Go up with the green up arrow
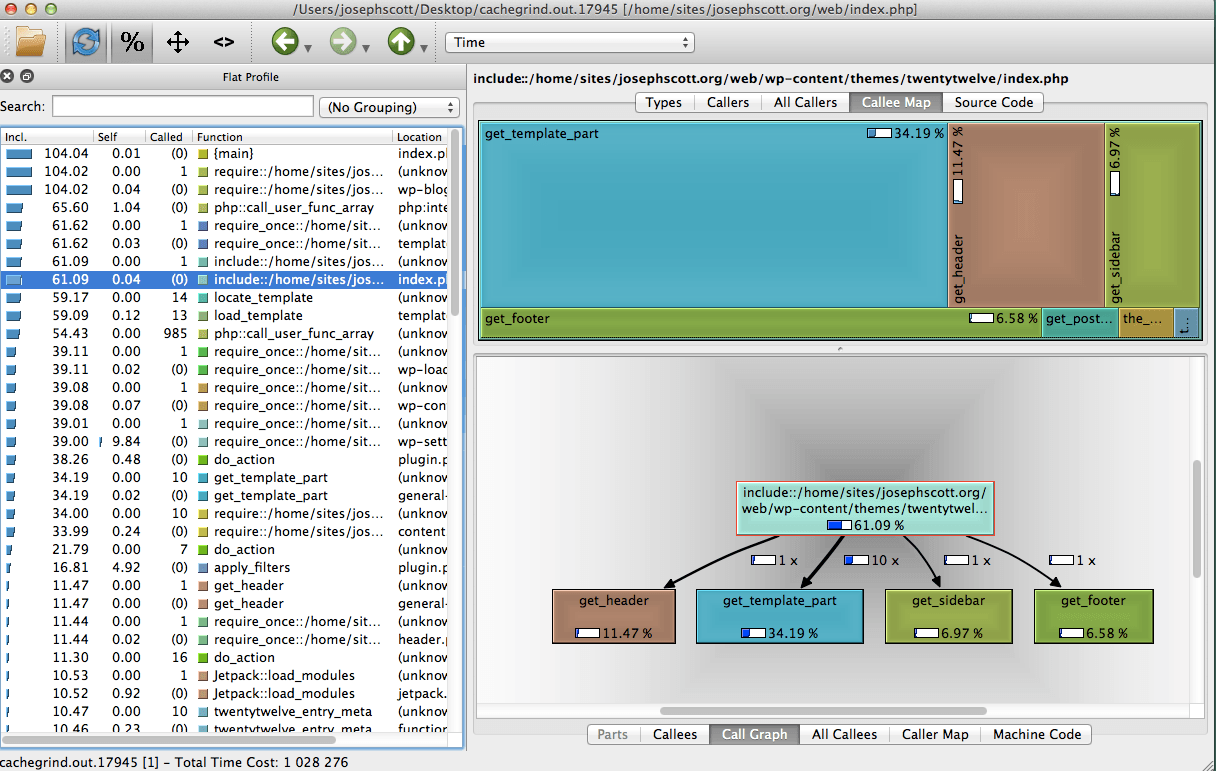This screenshot has width=1216, height=771. (x=401, y=42)
